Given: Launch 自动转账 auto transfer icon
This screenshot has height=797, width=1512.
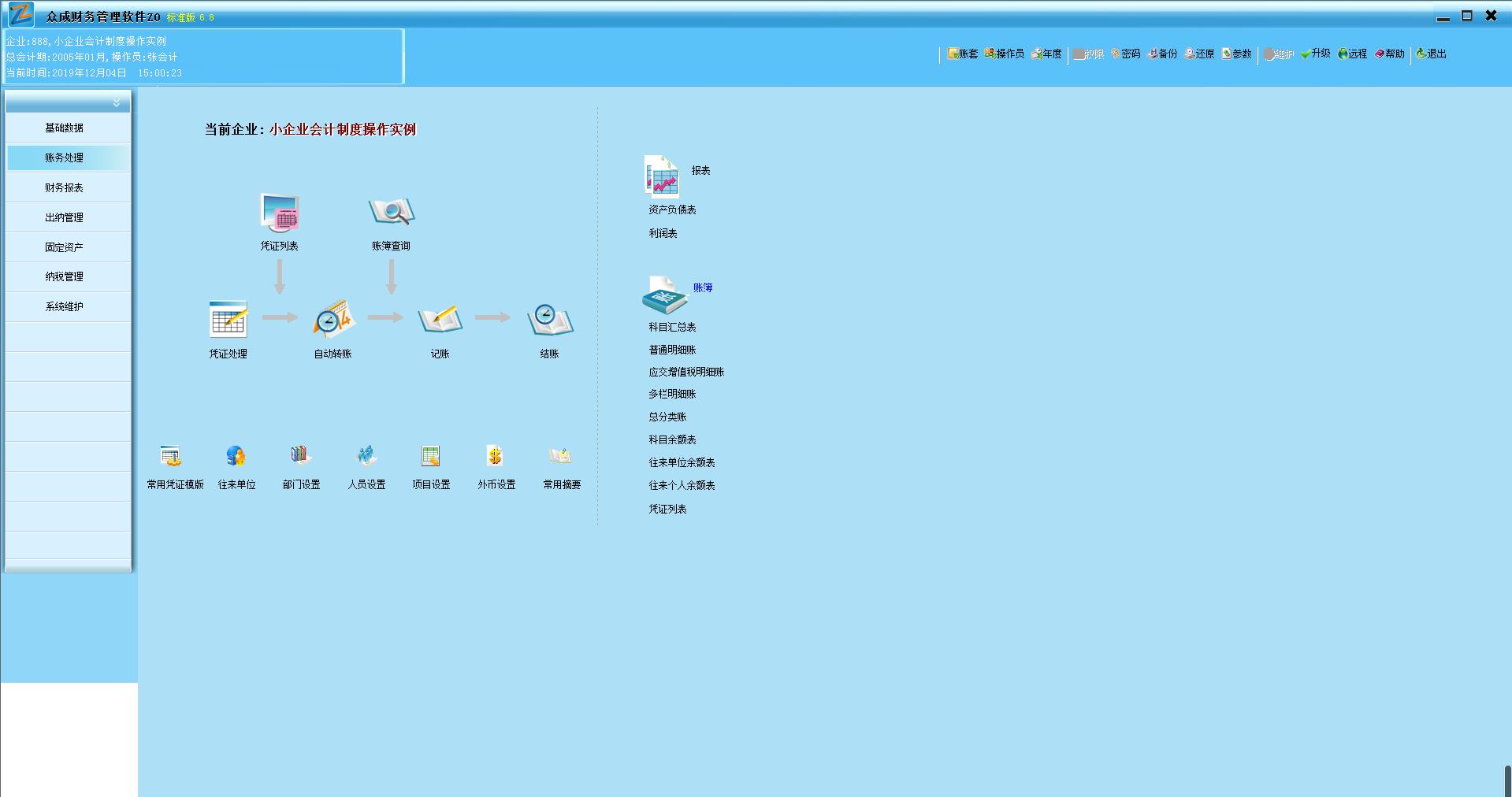Looking at the screenshot, I should coord(334,319).
